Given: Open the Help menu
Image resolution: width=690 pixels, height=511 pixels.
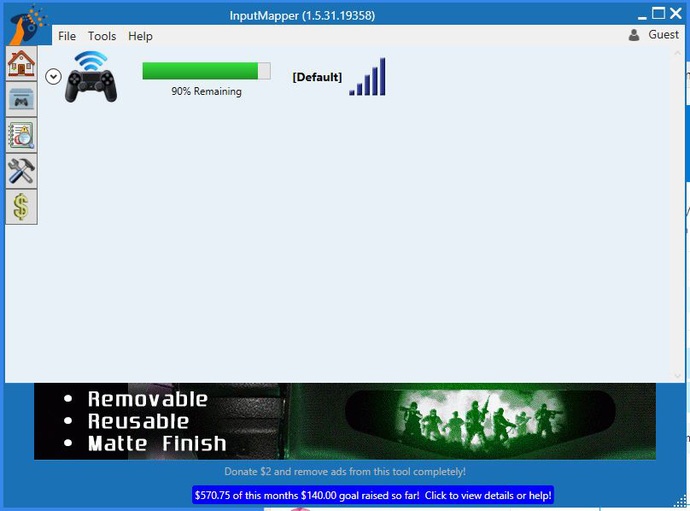Looking at the screenshot, I should click(140, 36).
